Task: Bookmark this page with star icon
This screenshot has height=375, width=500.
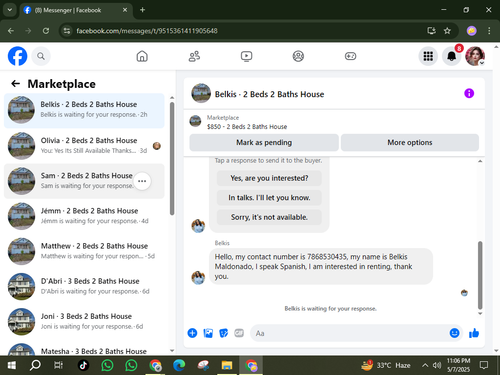Action: tap(447, 31)
